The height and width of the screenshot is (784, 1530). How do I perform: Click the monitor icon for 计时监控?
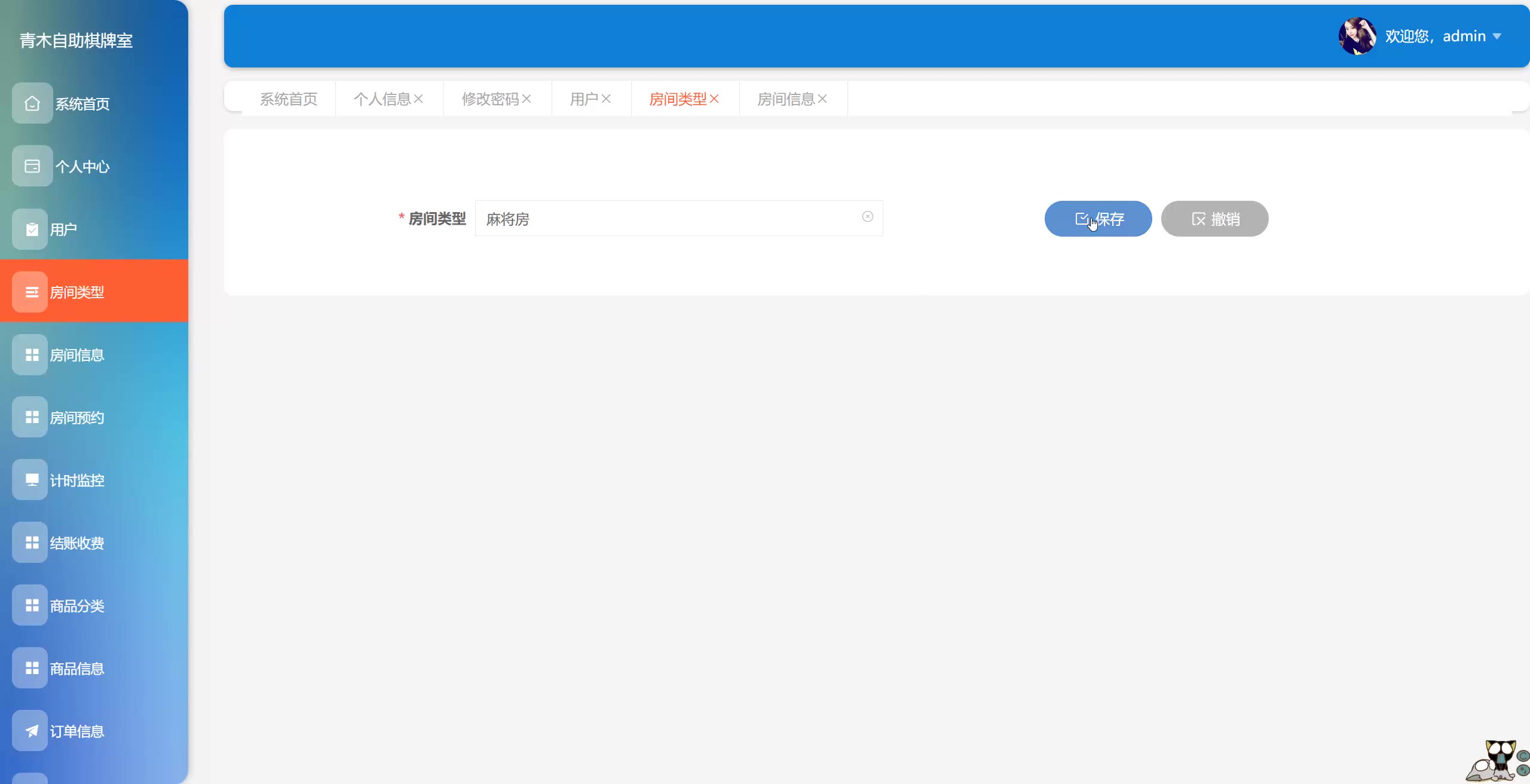point(32,480)
